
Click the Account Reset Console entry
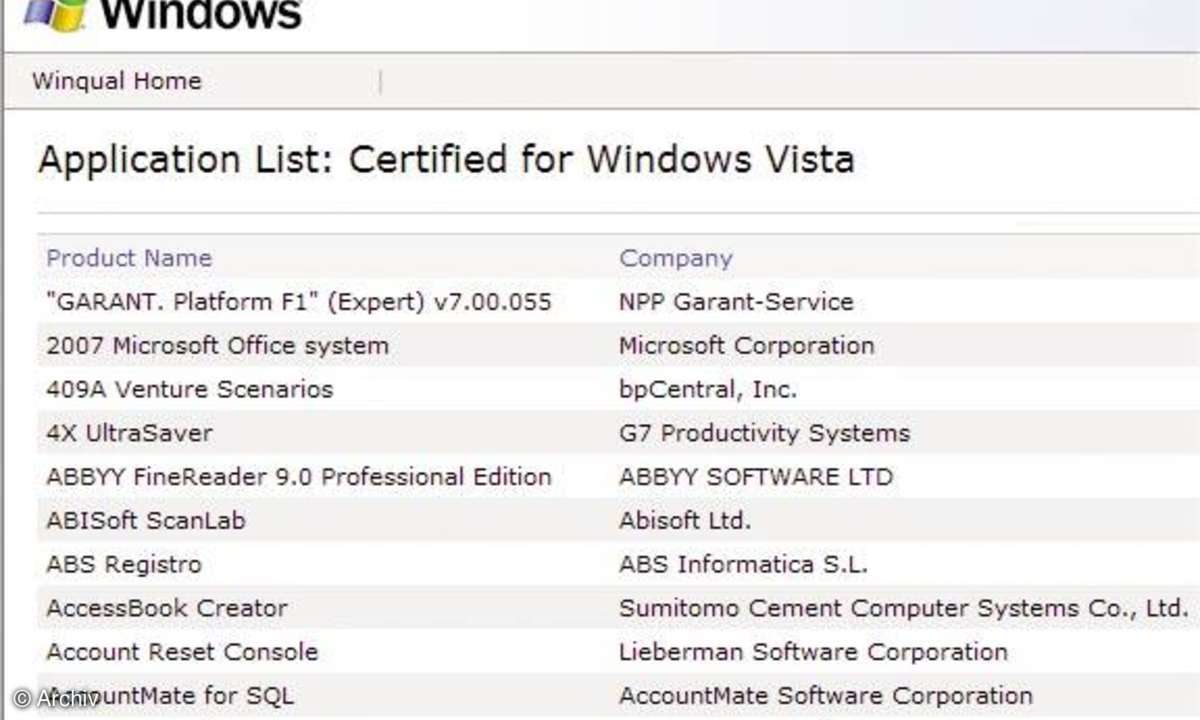point(181,652)
